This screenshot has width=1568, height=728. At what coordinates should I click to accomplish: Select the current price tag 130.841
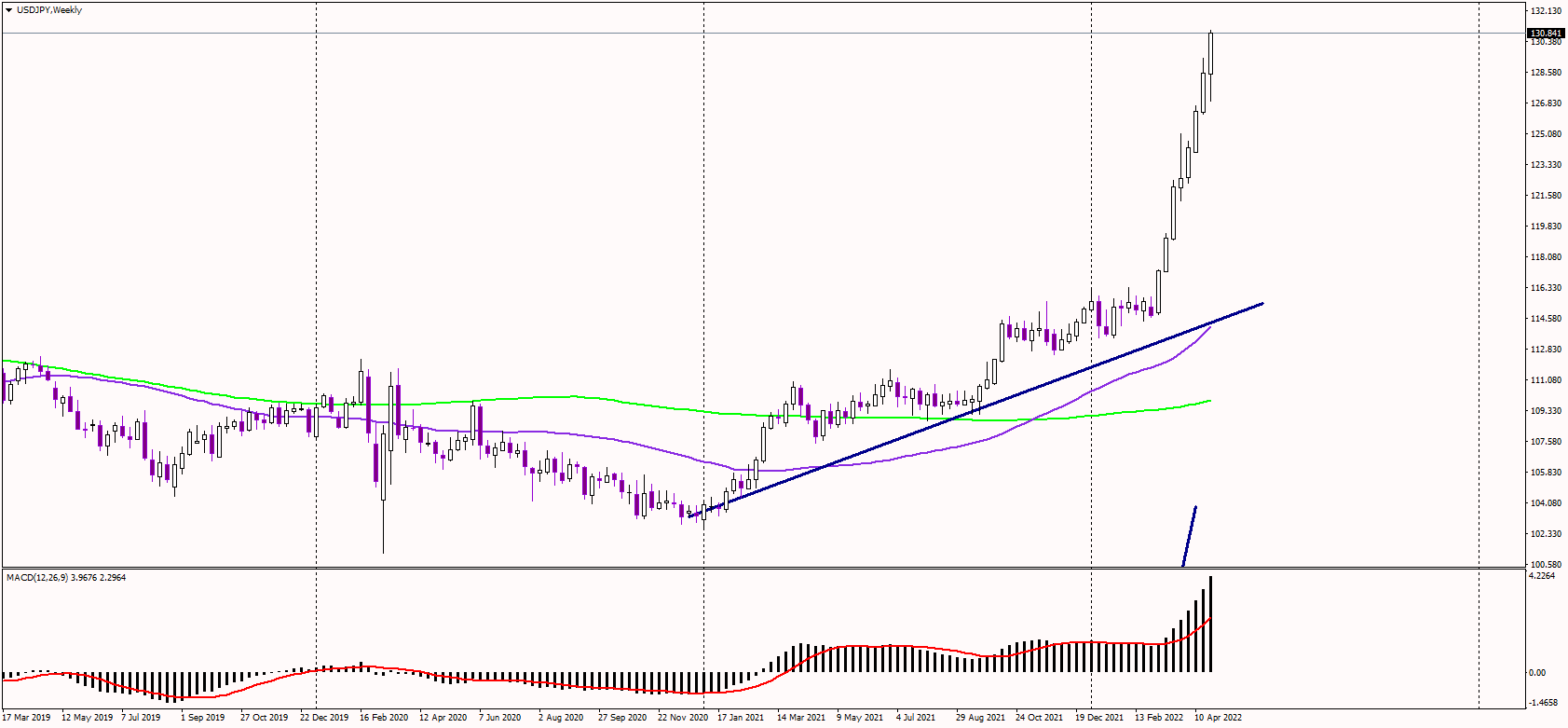point(1547,34)
